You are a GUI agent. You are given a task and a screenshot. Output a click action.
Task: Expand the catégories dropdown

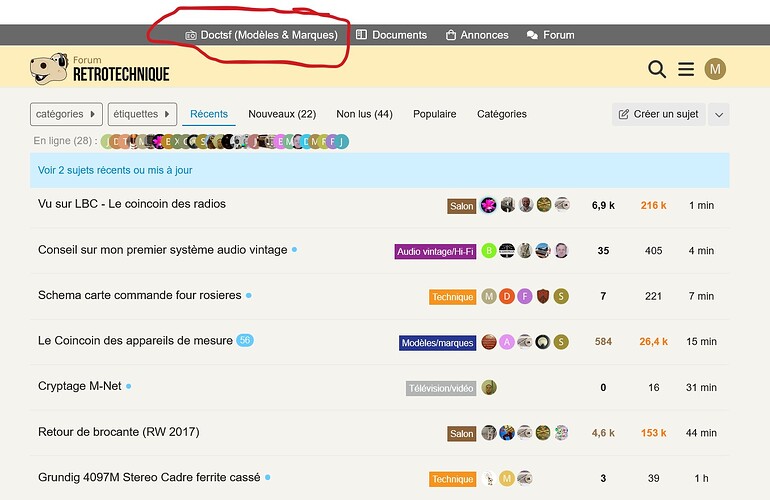pos(67,114)
